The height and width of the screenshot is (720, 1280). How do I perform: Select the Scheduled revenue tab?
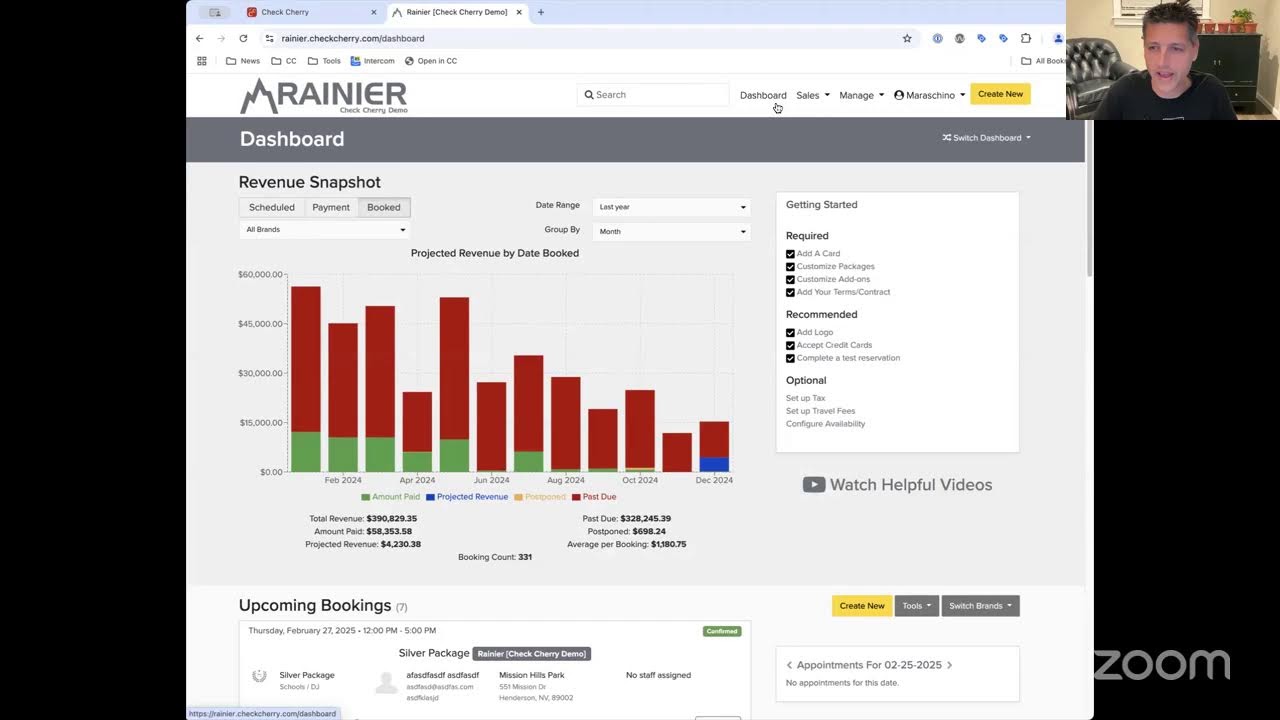[272, 207]
